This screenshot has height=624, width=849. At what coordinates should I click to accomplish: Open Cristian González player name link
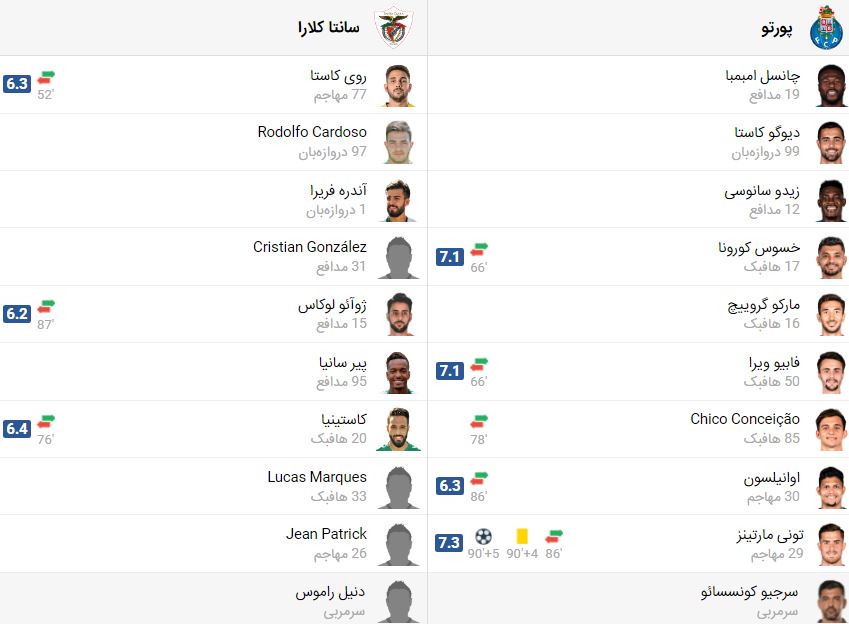[310, 247]
